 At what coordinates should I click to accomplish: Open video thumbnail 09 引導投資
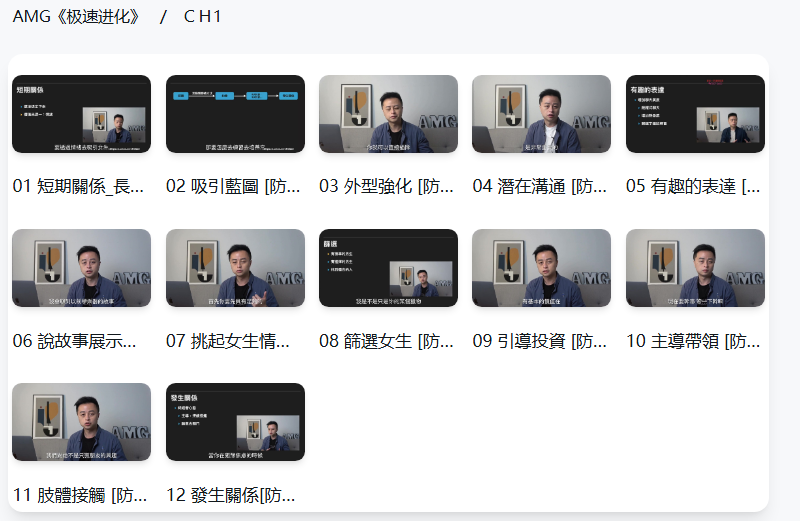(x=541, y=268)
